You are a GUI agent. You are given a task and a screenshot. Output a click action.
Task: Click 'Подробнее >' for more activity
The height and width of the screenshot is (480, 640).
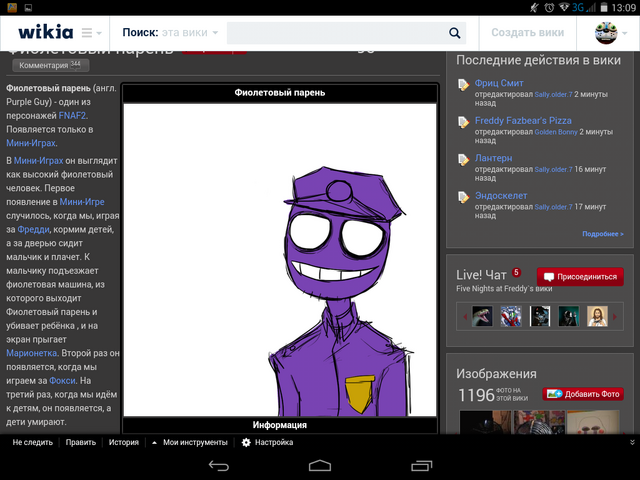tap(603, 234)
